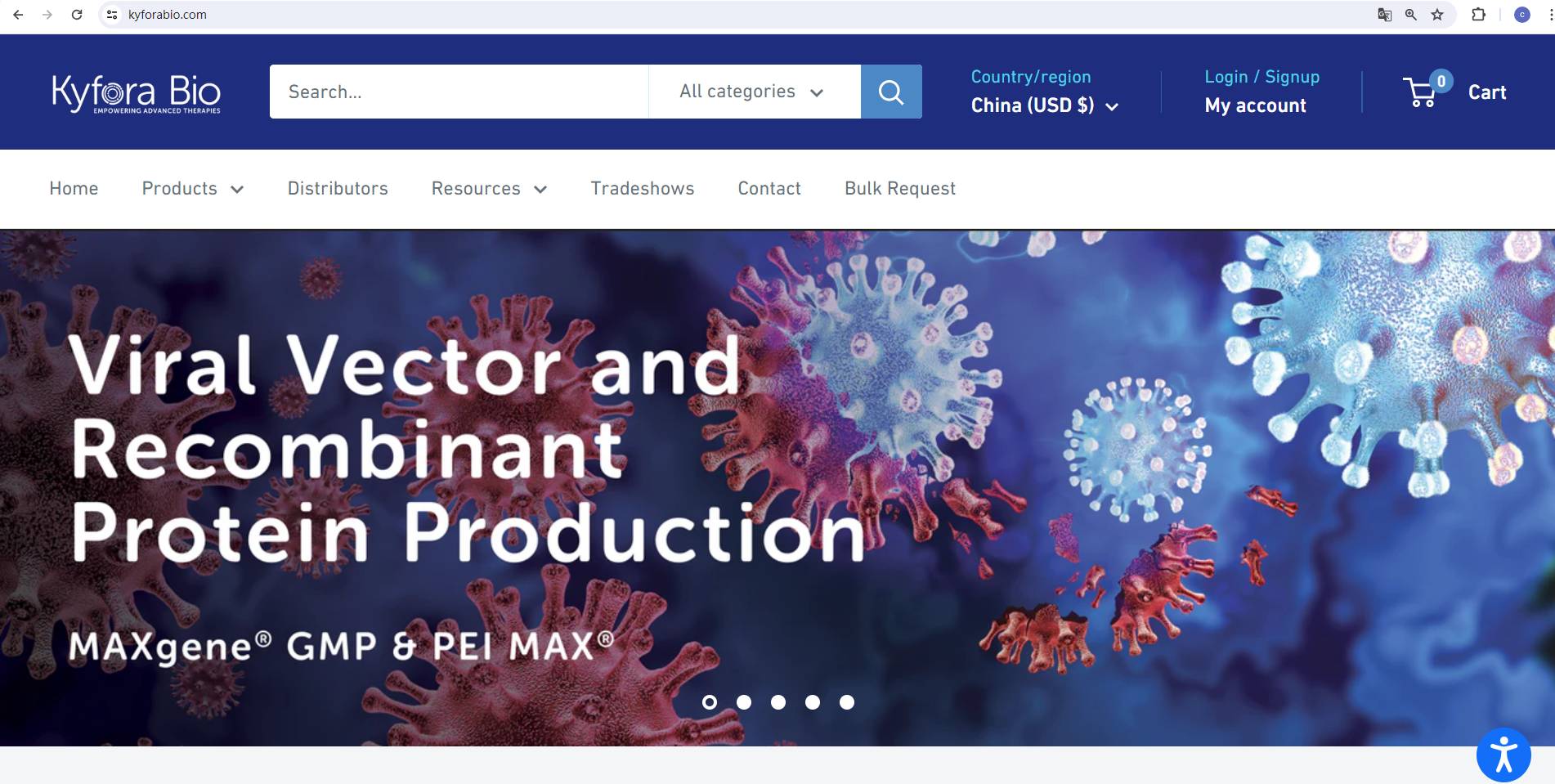Open the browser extensions puzzle icon

(1478, 15)
